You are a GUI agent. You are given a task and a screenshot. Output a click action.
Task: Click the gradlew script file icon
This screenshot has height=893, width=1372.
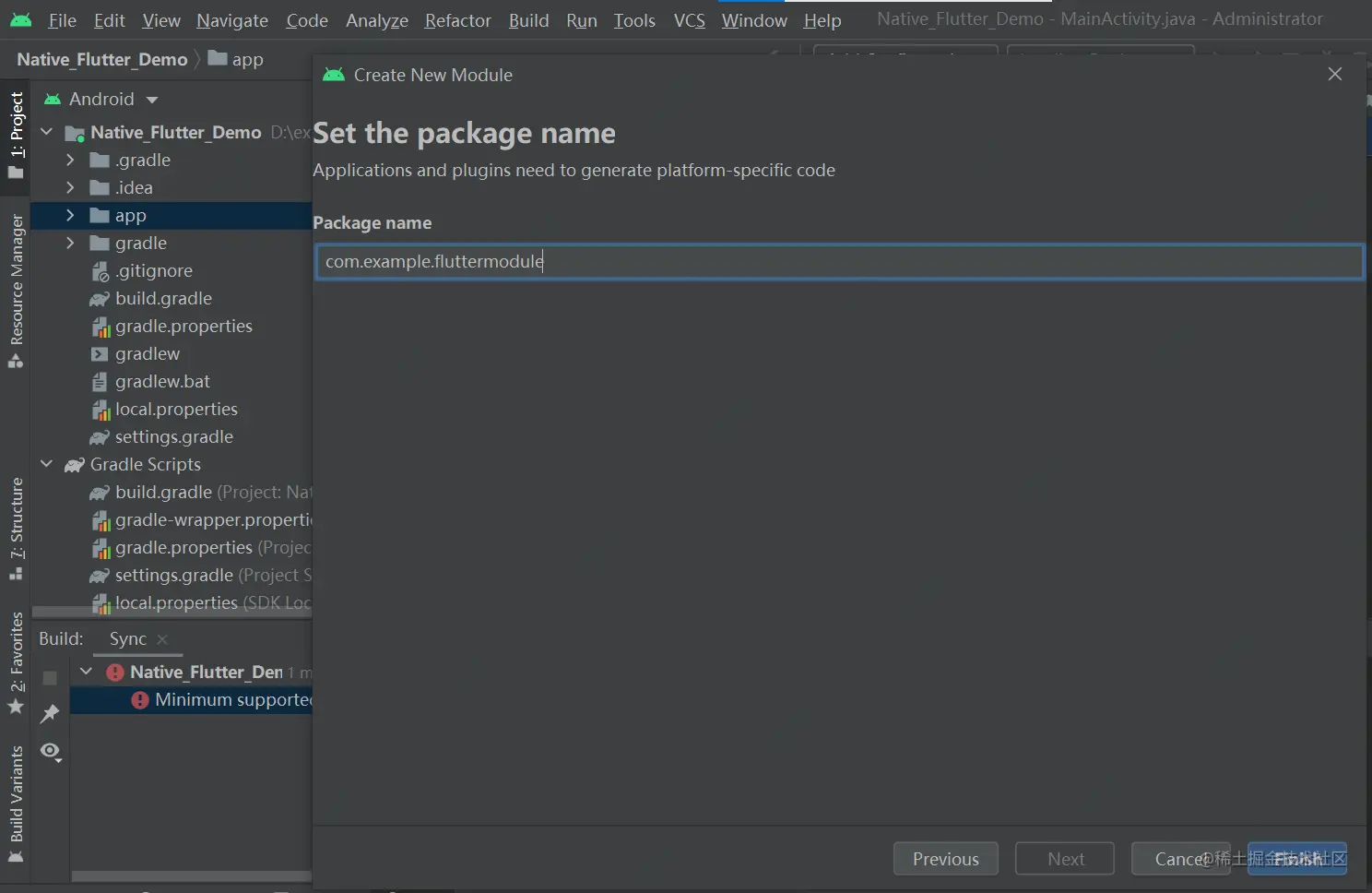pyautogui.click(x=100, y=354)
